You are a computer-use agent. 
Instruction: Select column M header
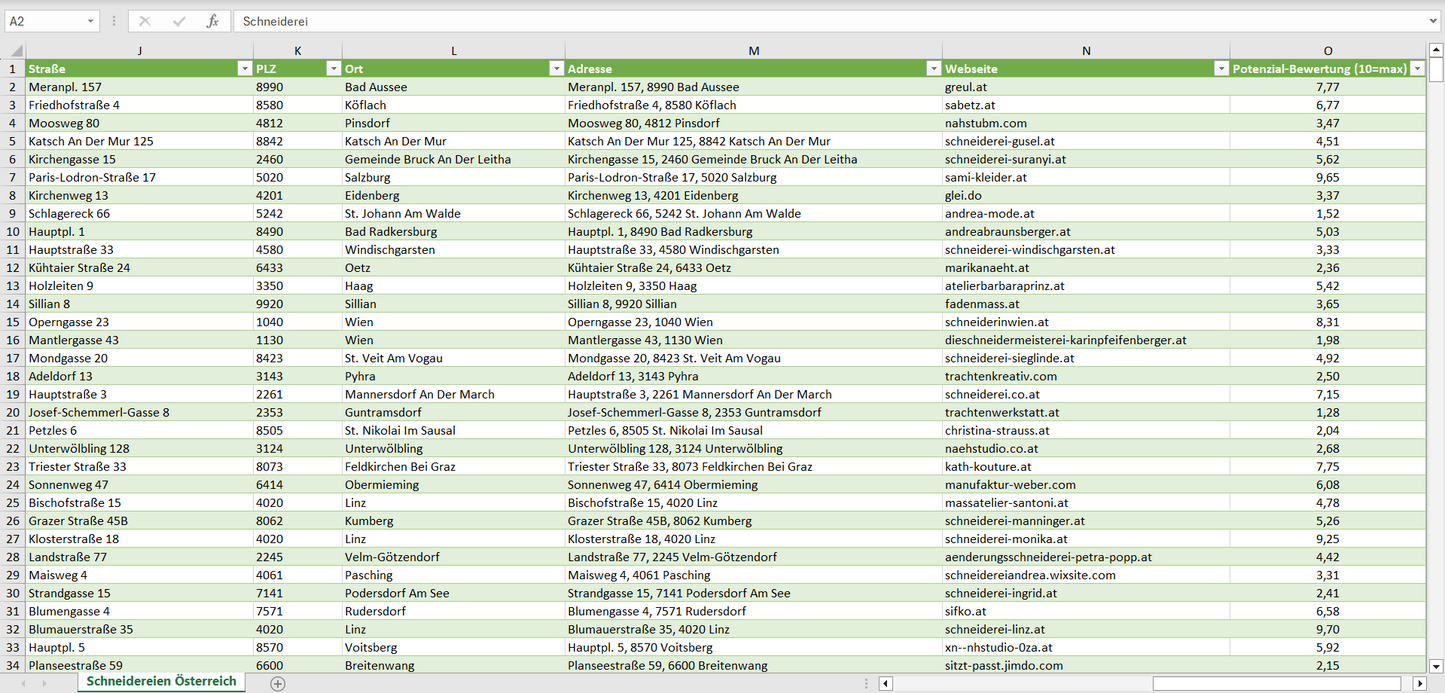(753, 51)
